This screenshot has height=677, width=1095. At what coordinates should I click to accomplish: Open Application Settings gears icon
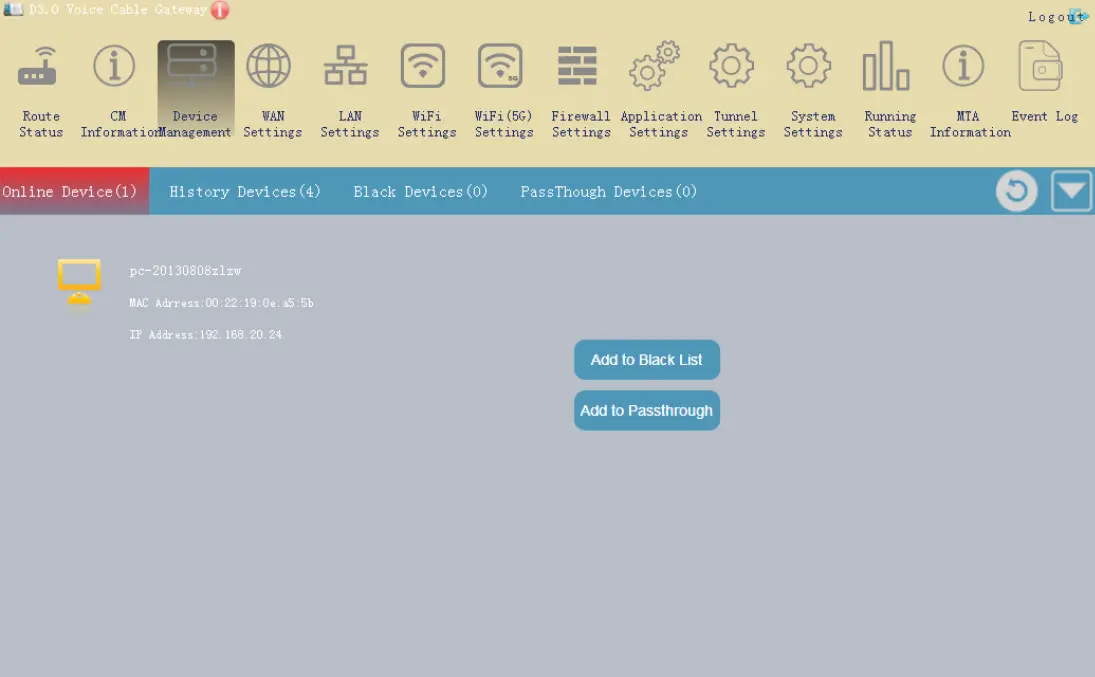[x=654, y=66]
